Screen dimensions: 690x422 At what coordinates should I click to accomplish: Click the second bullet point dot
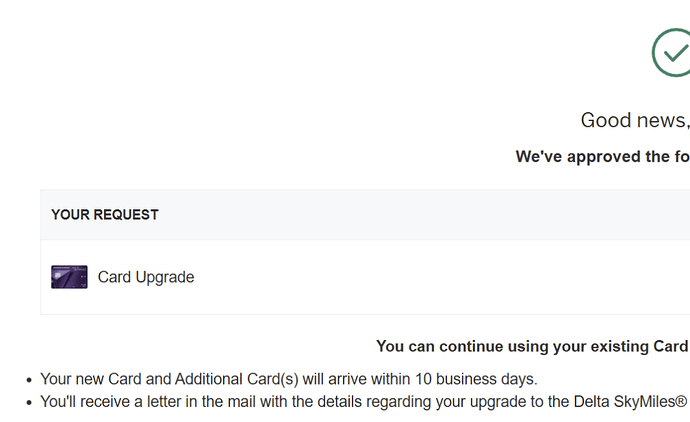click(x=28, y=402)
